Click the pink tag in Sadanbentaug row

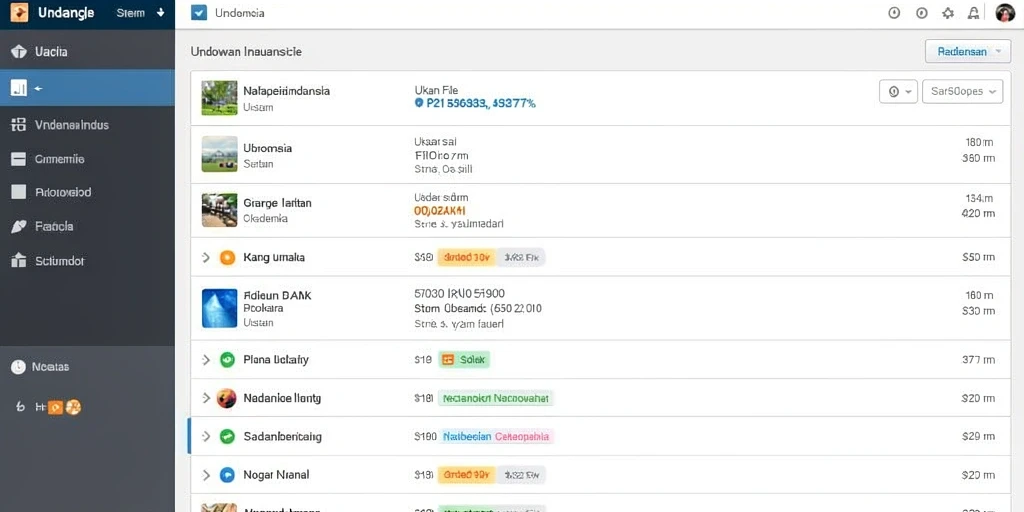(522, 436)
